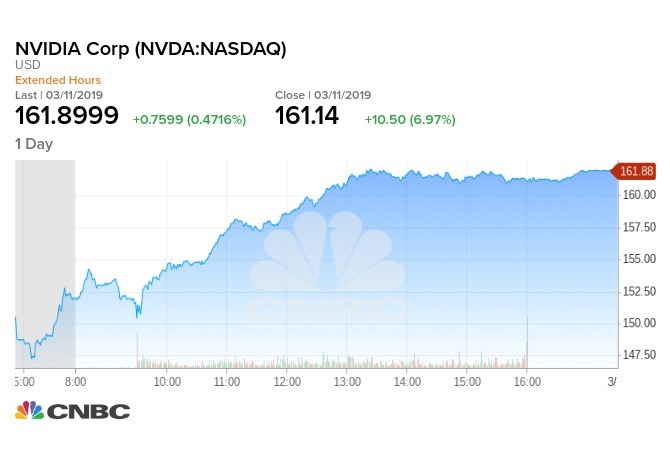Click the red 161.88 current price tag
Screen dimensions: 670x450
[x=637, y=171]
